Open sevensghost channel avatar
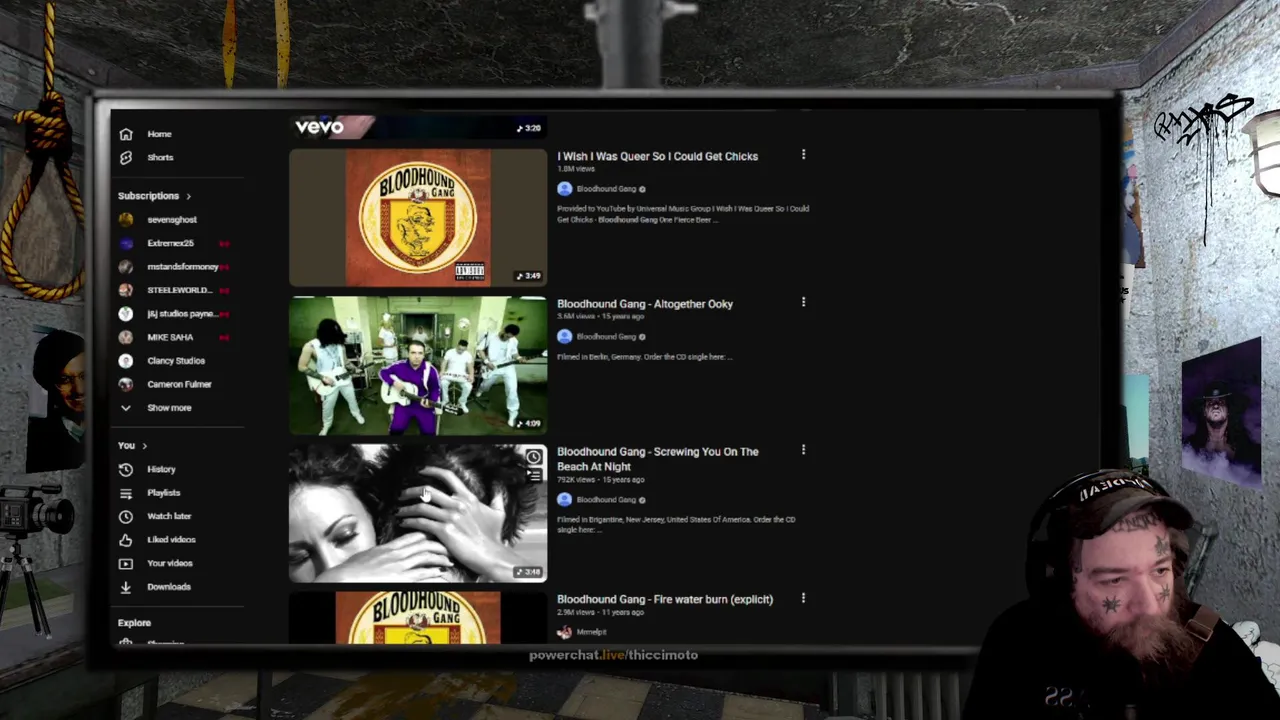Image resolution: width=1280 pixels, height=720 pixels. click(x=125, y=219)
